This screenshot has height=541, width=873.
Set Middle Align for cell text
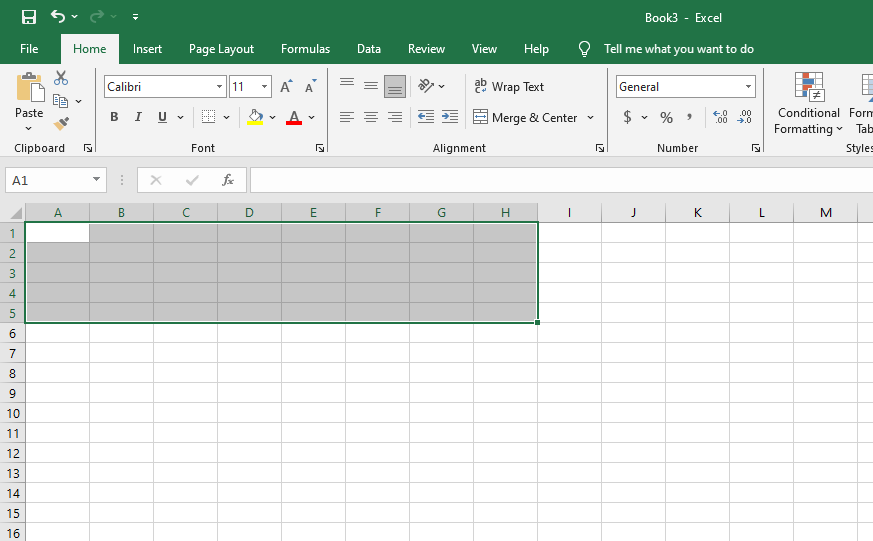pos(371,86)
